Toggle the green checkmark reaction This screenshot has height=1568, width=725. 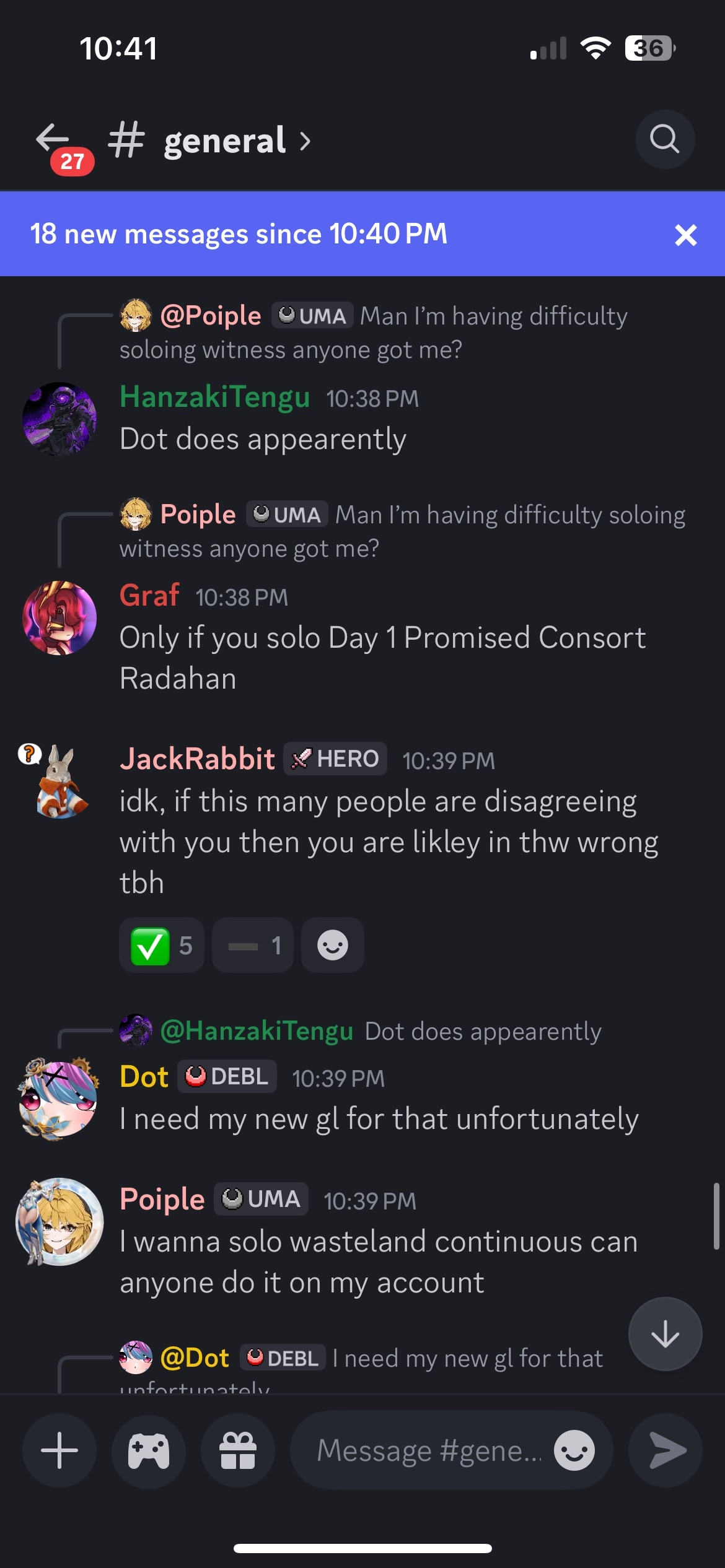click(161, 946)
